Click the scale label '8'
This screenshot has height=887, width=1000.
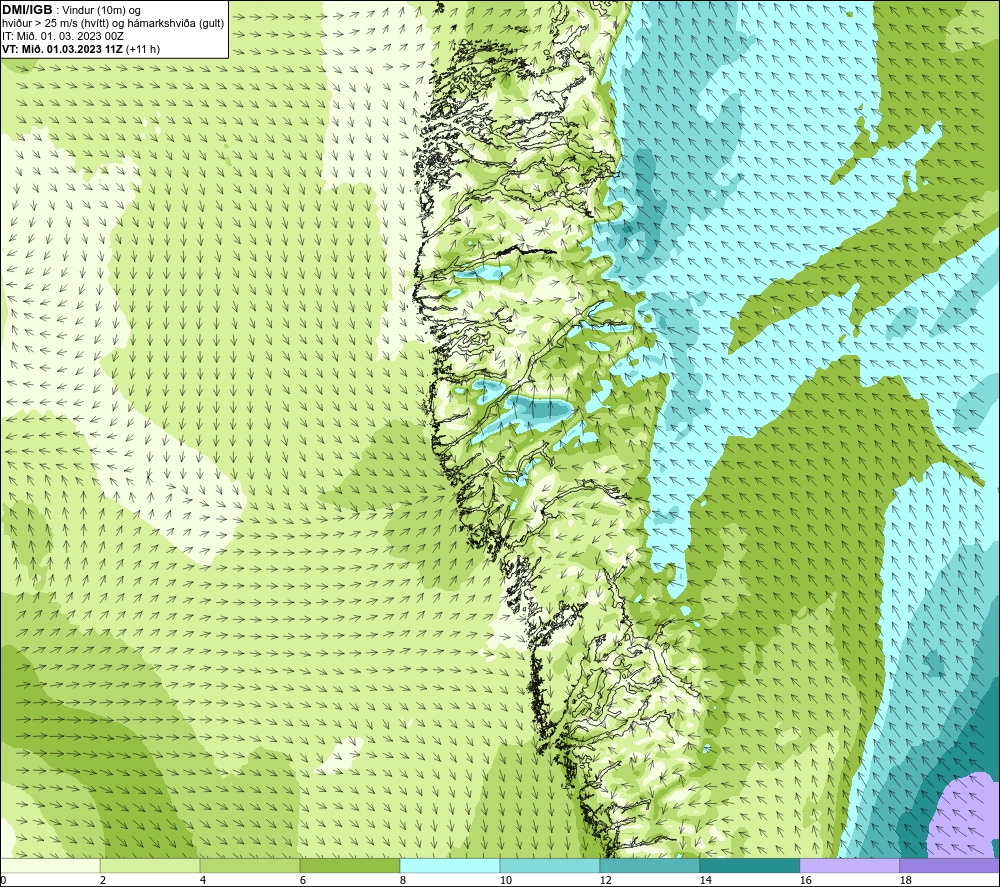402,880
